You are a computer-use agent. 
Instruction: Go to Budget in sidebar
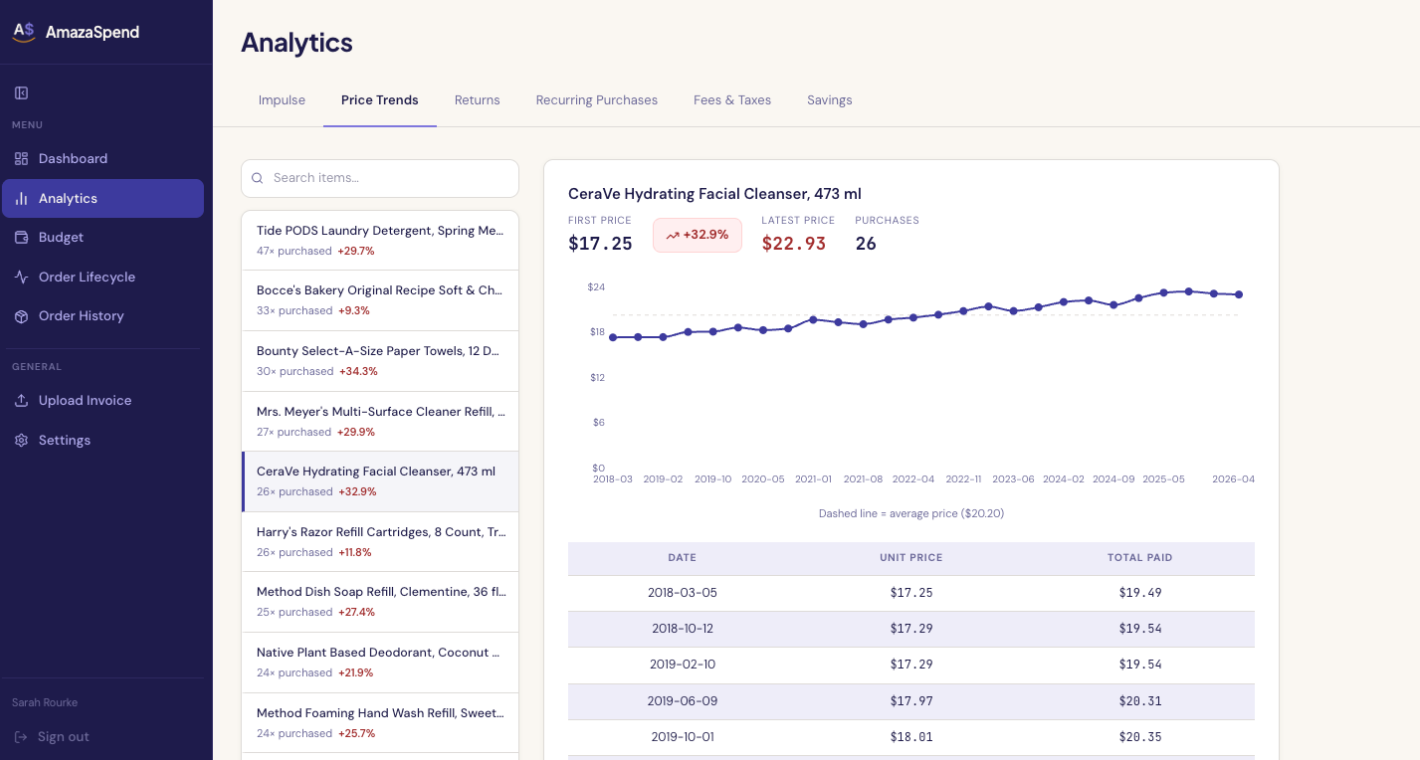[x=103, y=237]
